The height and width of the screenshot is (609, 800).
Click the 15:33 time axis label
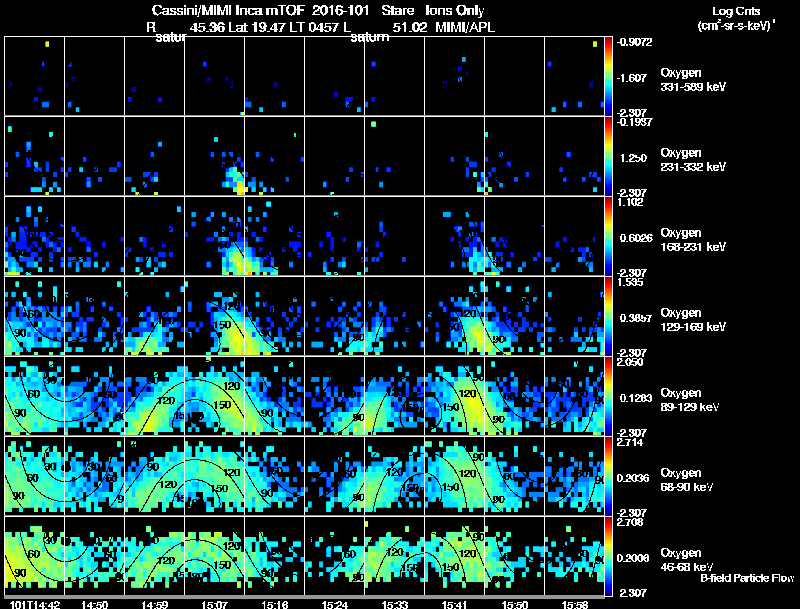tap(394, 605)
